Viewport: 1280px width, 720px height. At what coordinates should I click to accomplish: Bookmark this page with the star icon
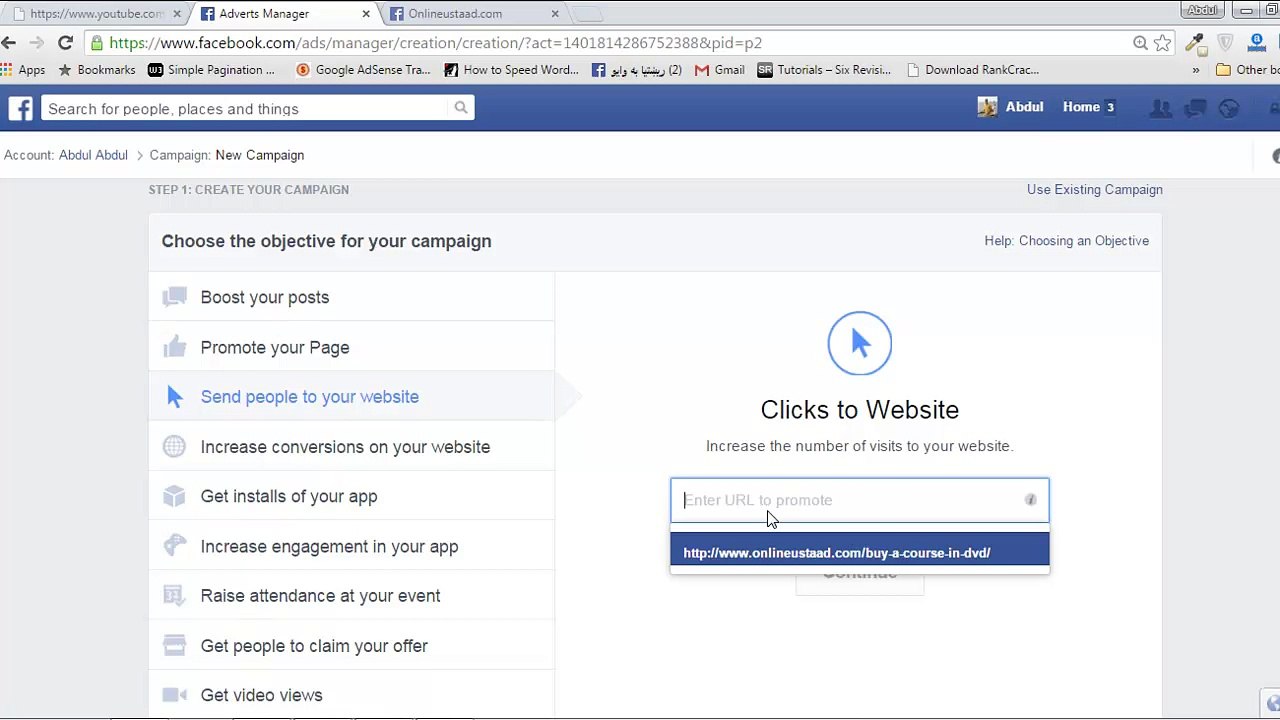(x=1162, y=43)
